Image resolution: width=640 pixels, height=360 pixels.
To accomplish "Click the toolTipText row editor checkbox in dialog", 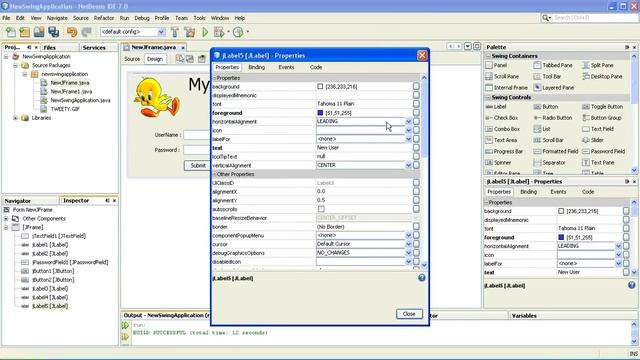I will (416, 156).
